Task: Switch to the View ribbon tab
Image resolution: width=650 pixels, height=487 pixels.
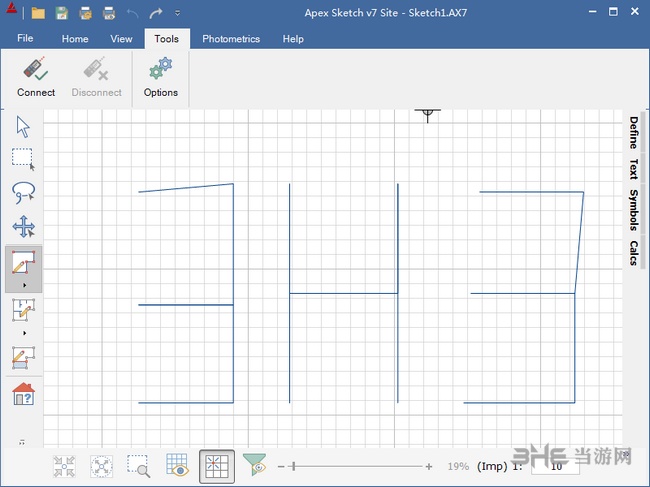Action: [x=121, y=39]
